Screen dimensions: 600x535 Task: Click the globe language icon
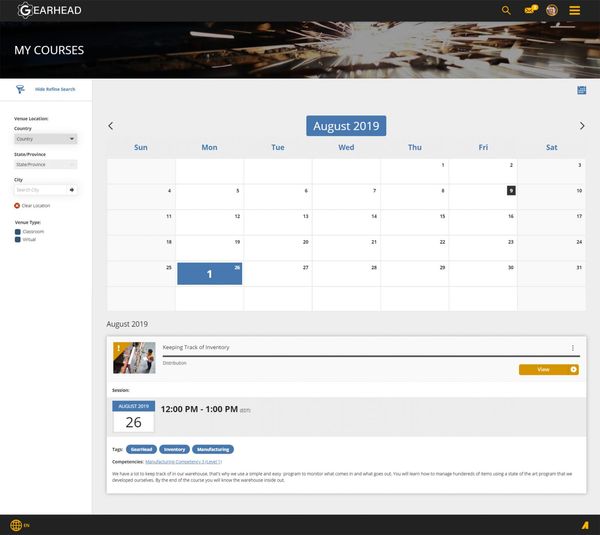15,525
